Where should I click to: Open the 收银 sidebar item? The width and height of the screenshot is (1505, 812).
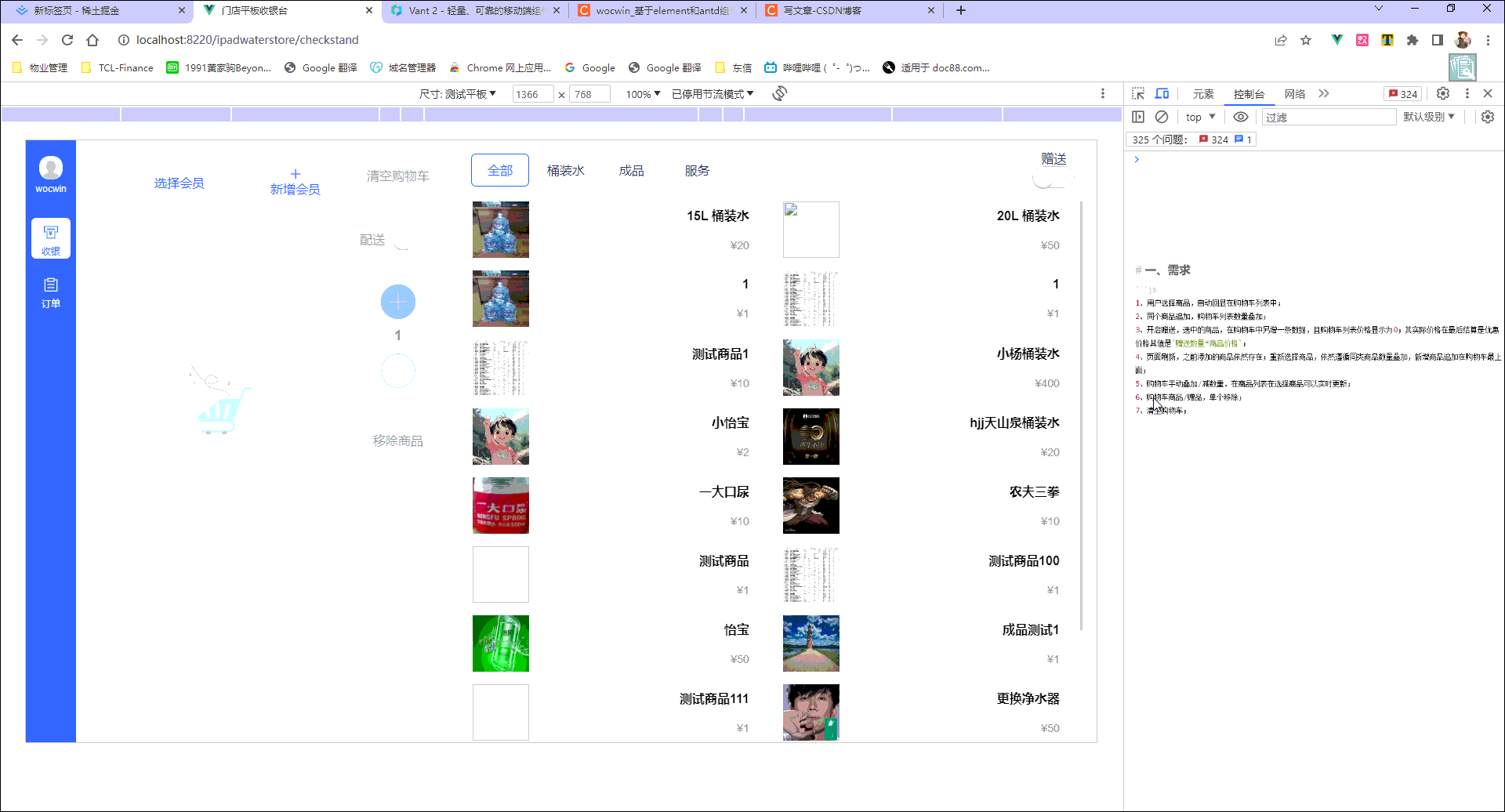[51, 238]
